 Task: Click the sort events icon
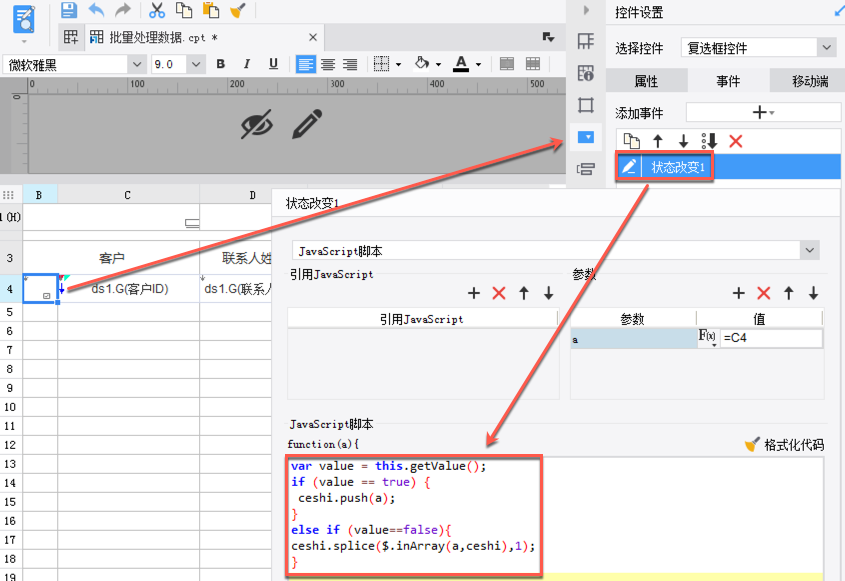point(709,141)
